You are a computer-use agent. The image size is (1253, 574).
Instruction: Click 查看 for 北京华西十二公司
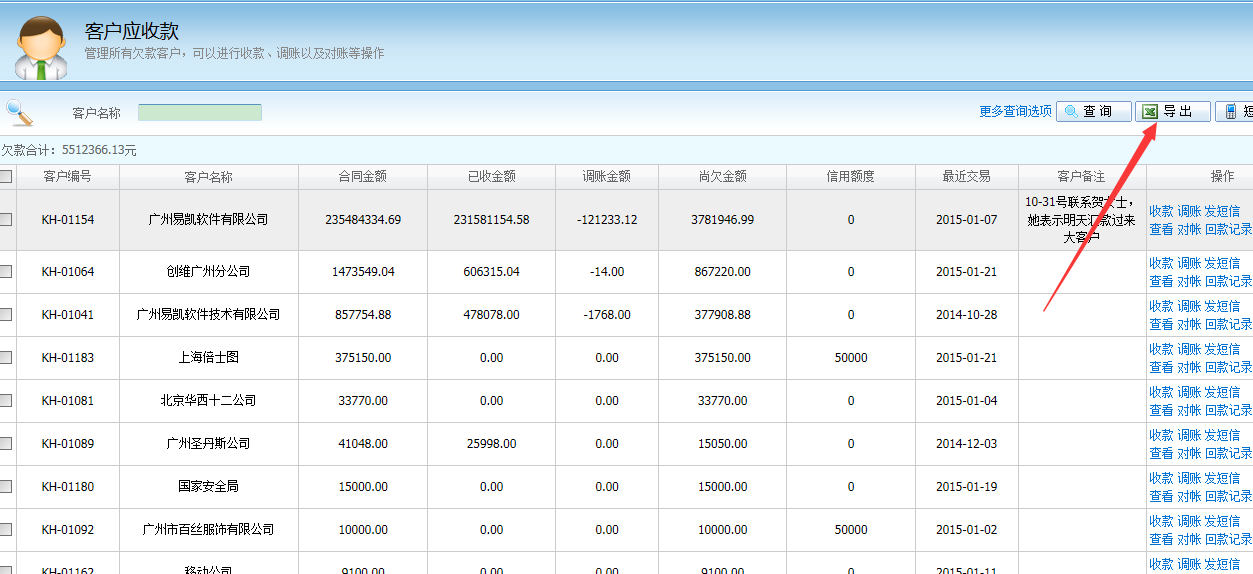click(1161, 411)
